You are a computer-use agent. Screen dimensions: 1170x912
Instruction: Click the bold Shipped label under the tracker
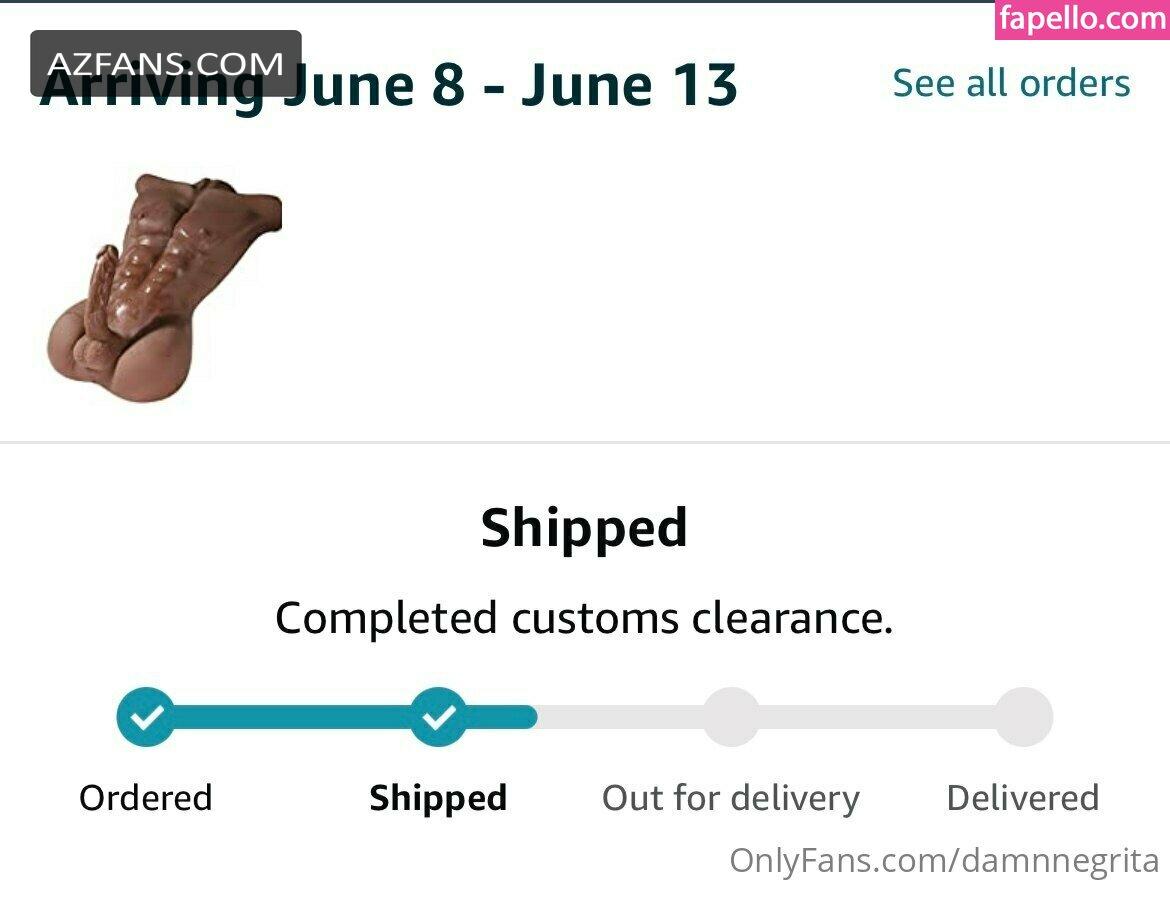click(438, 798)
